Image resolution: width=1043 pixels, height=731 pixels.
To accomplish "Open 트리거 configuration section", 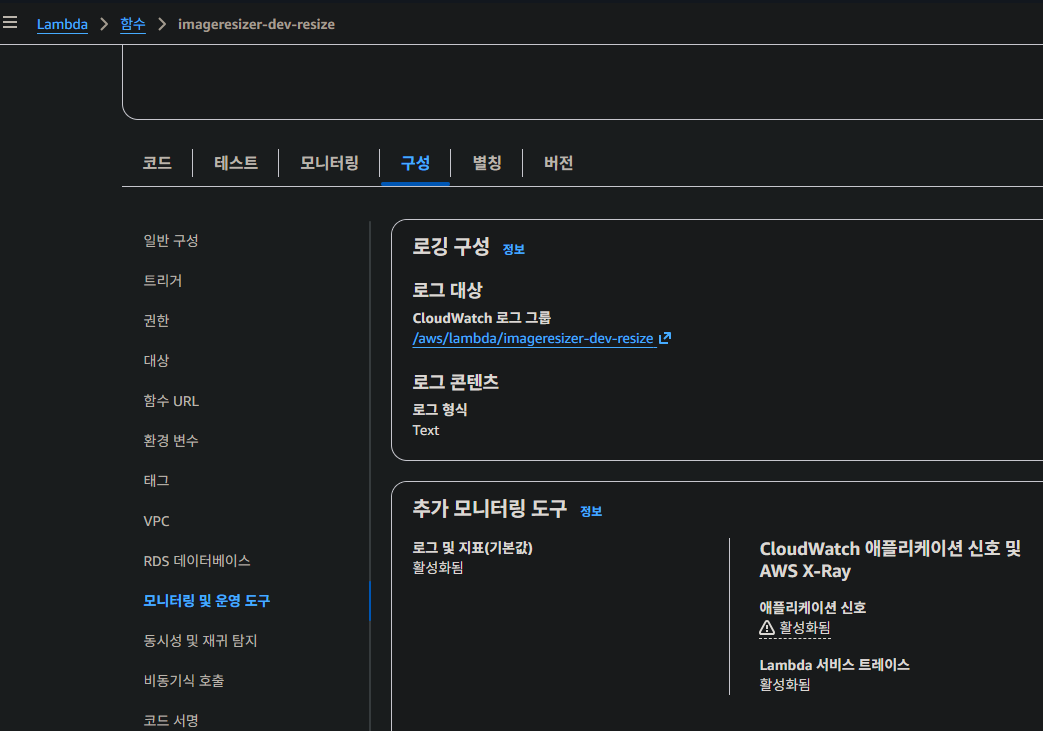I will click(x=163, y=280).
